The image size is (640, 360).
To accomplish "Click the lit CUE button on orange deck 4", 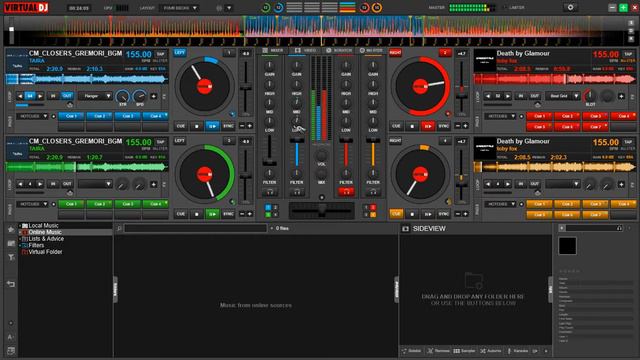I will (396, 214).
